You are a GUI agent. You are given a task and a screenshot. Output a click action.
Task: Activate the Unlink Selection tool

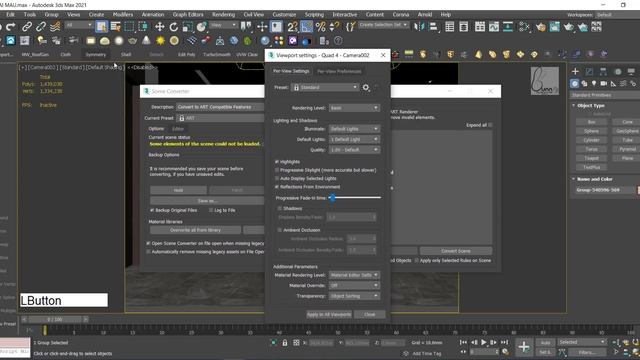tap(41, 27)
